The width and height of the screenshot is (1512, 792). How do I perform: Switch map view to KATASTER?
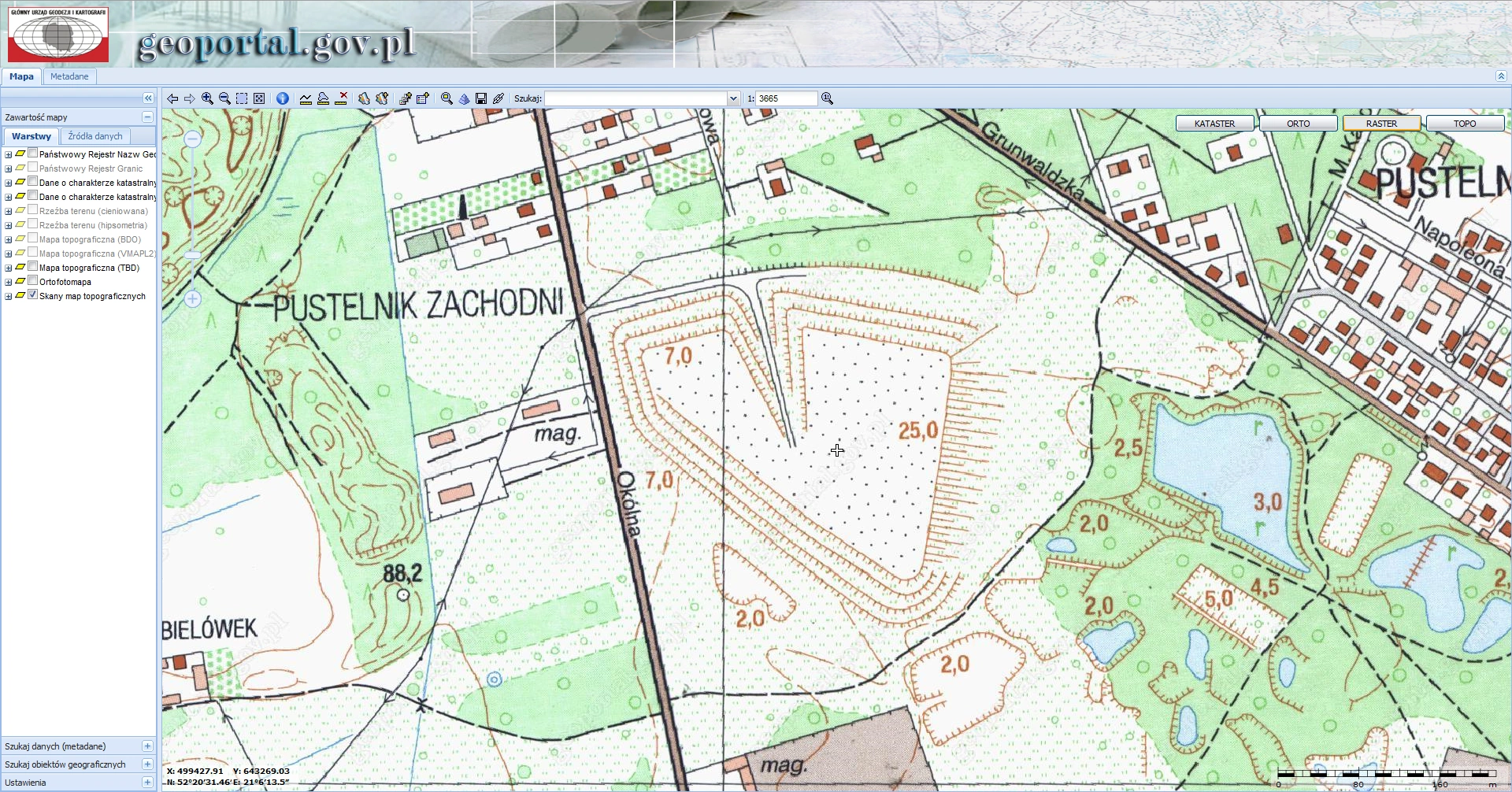pos(1215,124)
